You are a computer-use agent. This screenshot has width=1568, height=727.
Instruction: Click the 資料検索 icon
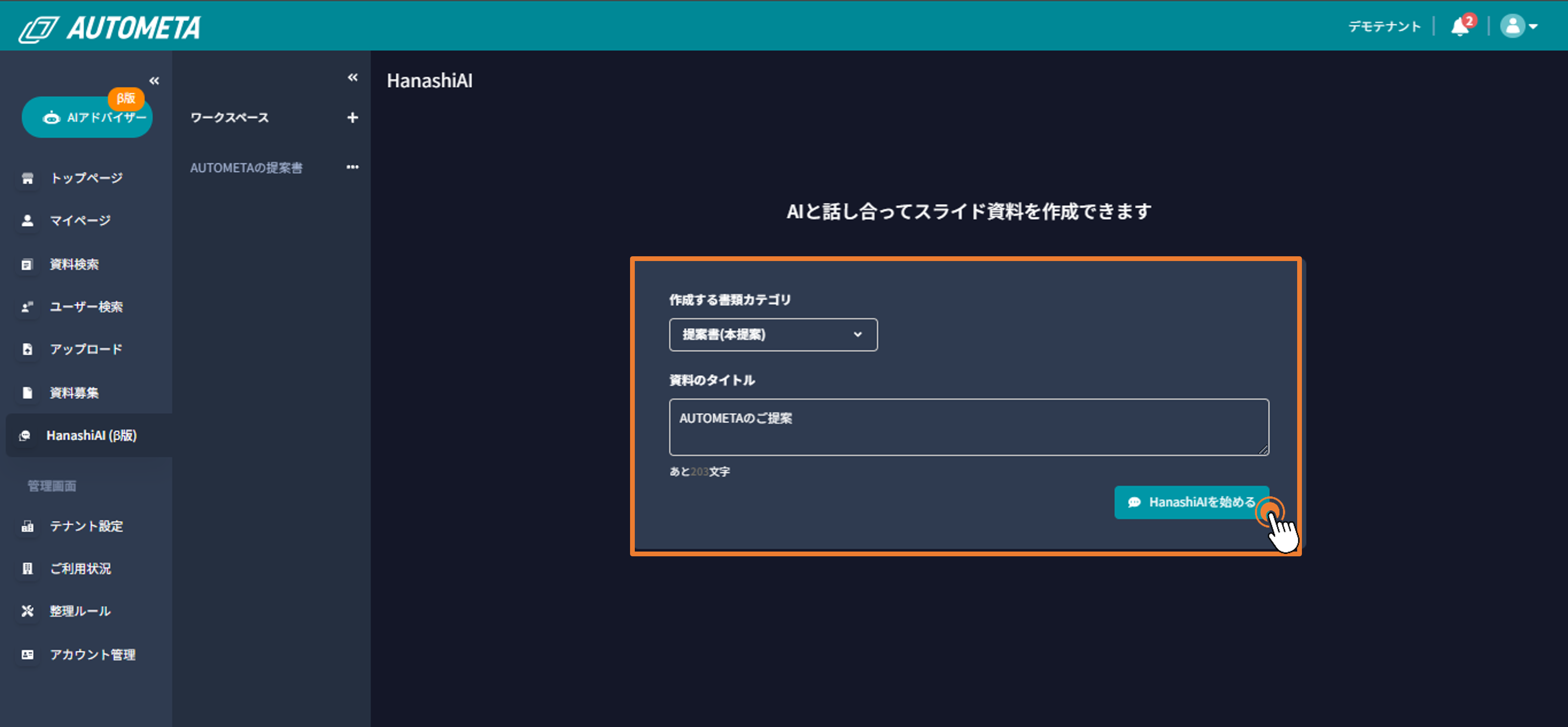point(27,264)
